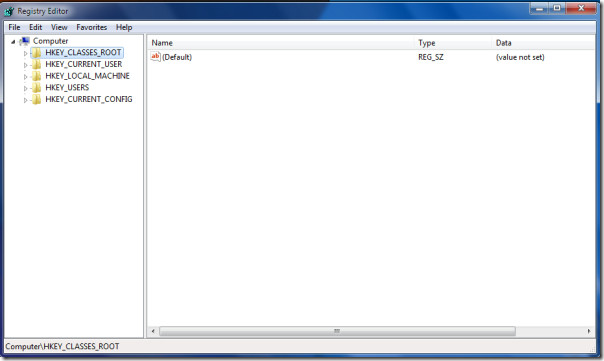604x361 pixels.
Task: Click the HKEY_CLASSES_ROOT folder icon
Action: pos(37,52)
